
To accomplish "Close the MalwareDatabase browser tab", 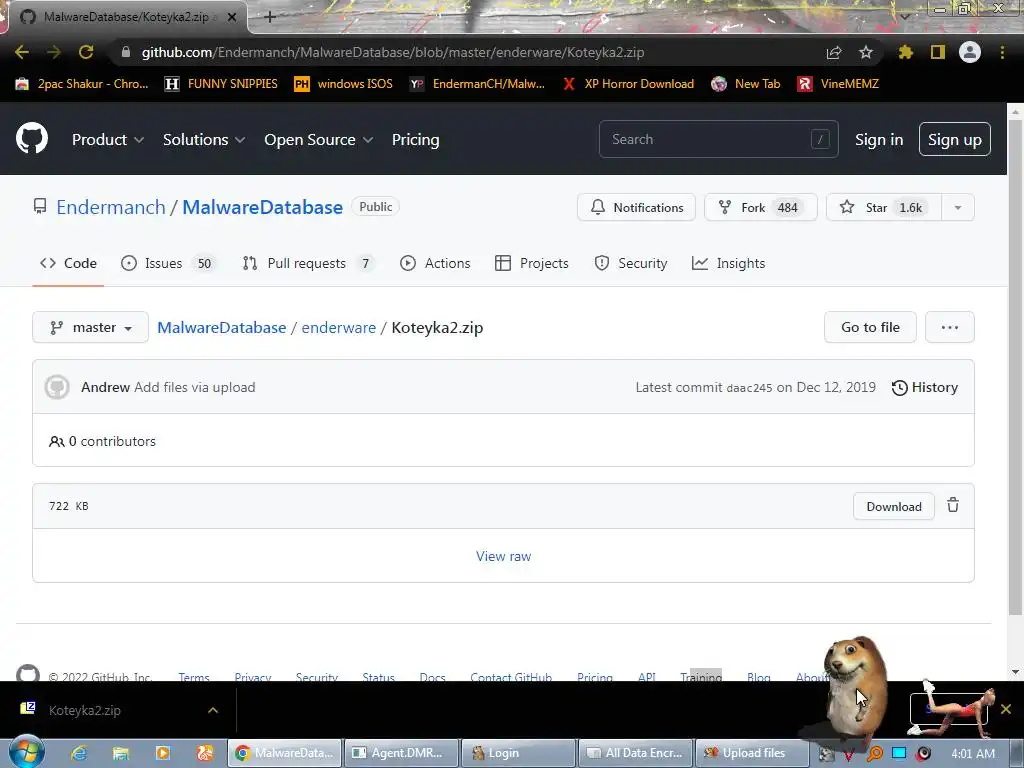I will (x=232, y=17).
